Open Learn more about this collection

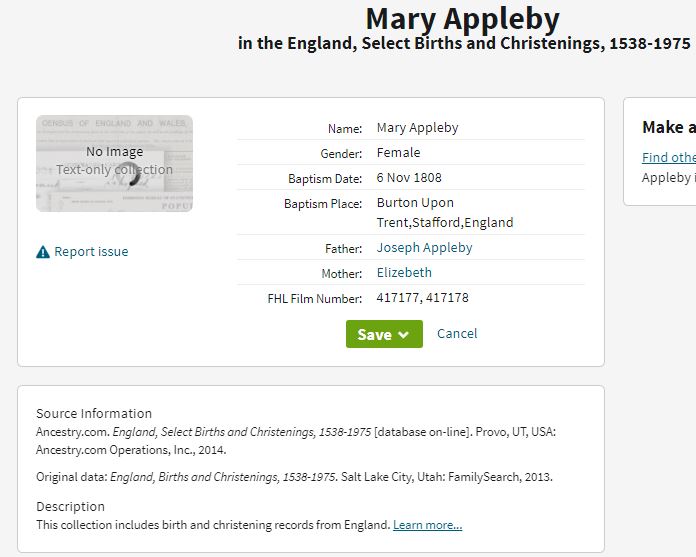[427, 525]
